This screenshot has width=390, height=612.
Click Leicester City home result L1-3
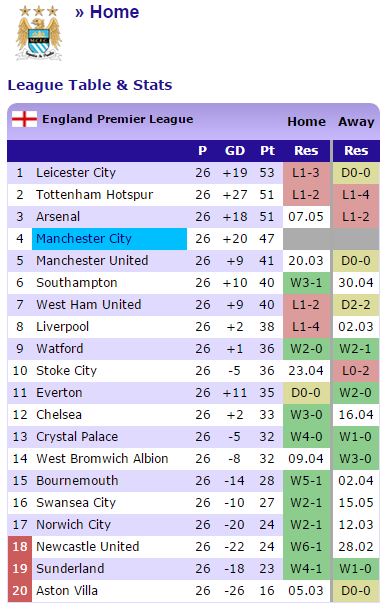(306, 173)
